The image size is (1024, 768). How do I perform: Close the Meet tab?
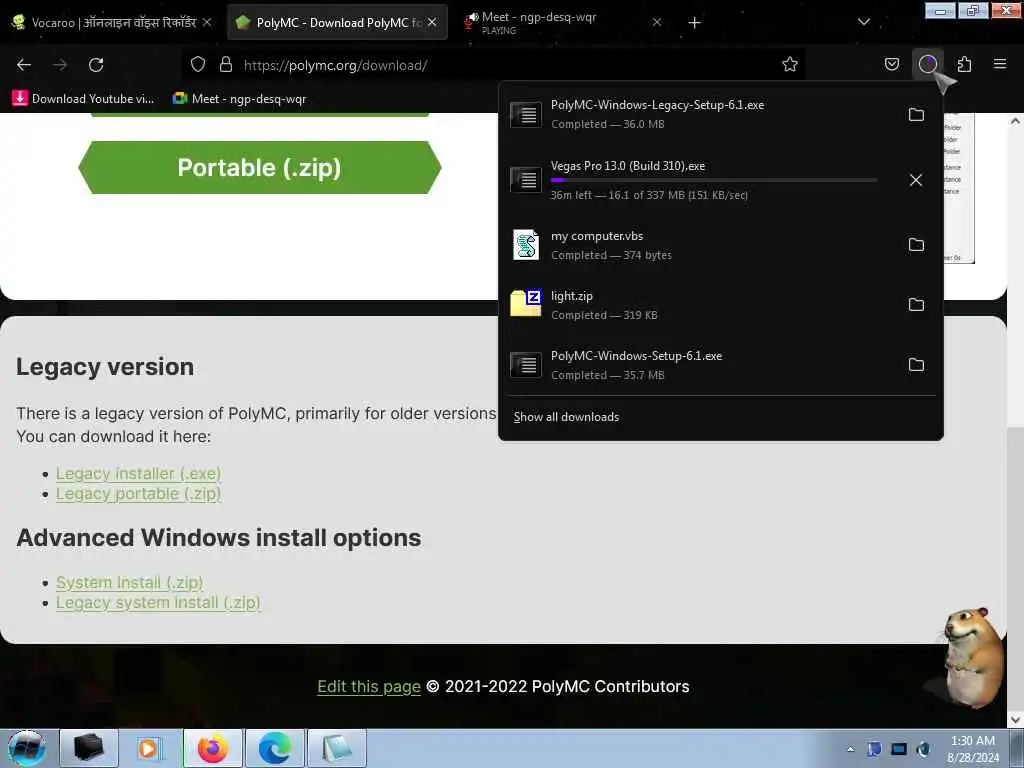point(657,22)
